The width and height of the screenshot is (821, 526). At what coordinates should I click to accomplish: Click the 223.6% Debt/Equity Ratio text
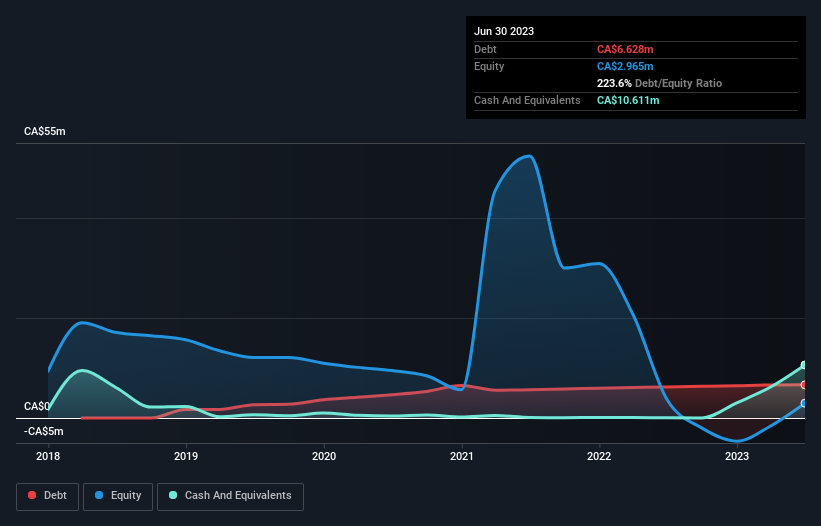tap(659, 83)
